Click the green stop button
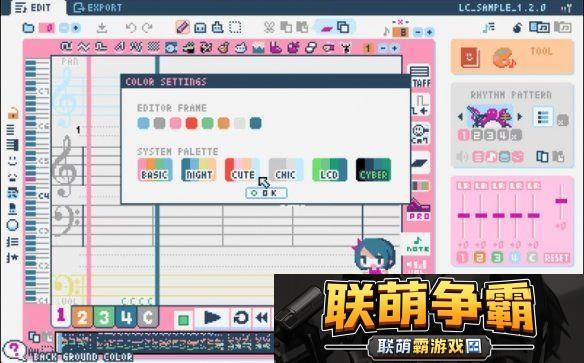Image resolution: width=584 pixels, height=363 pixels. coord(183,320)
